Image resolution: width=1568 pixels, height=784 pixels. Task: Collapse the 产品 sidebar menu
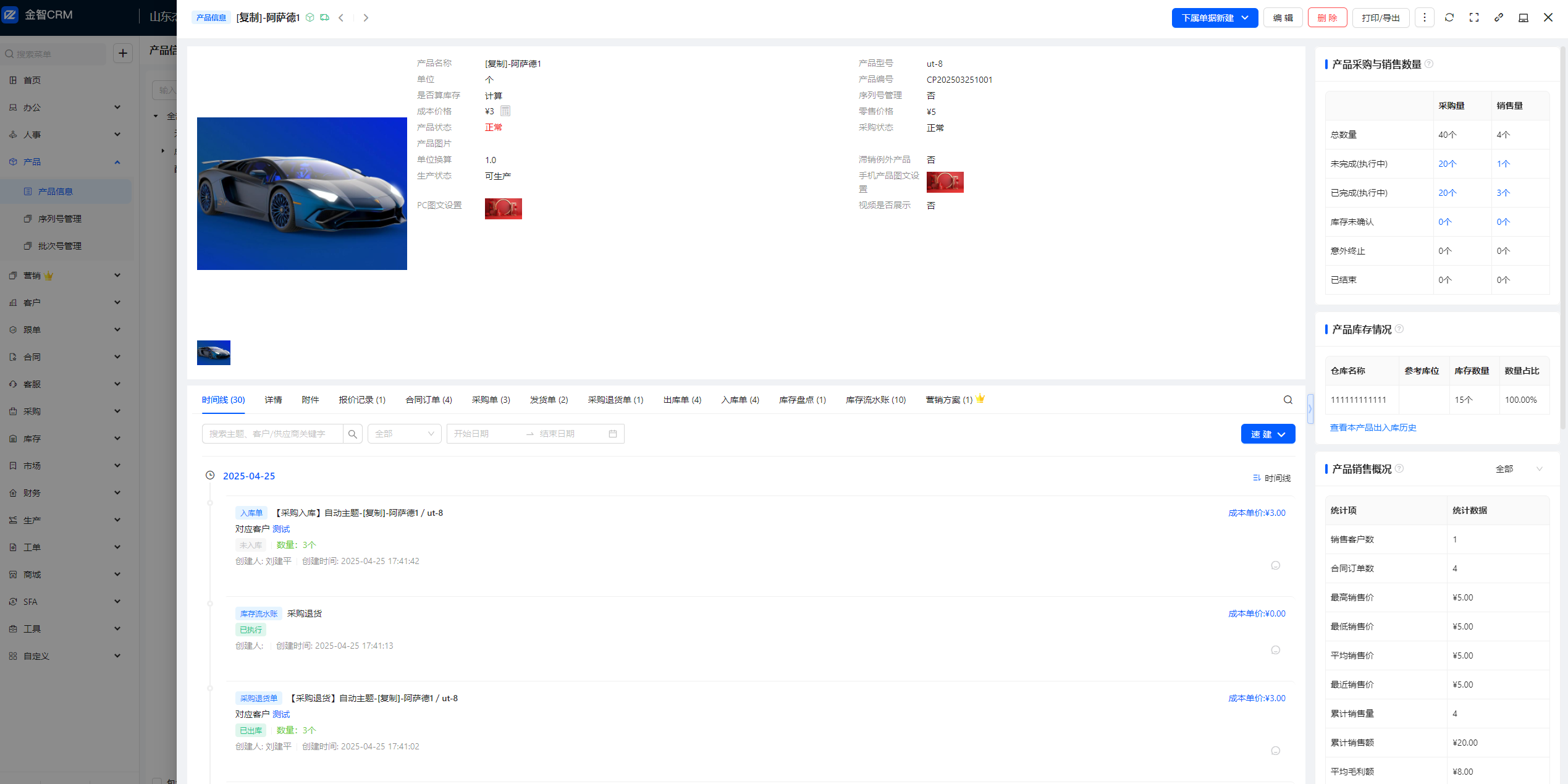click(x=66, y=162)
